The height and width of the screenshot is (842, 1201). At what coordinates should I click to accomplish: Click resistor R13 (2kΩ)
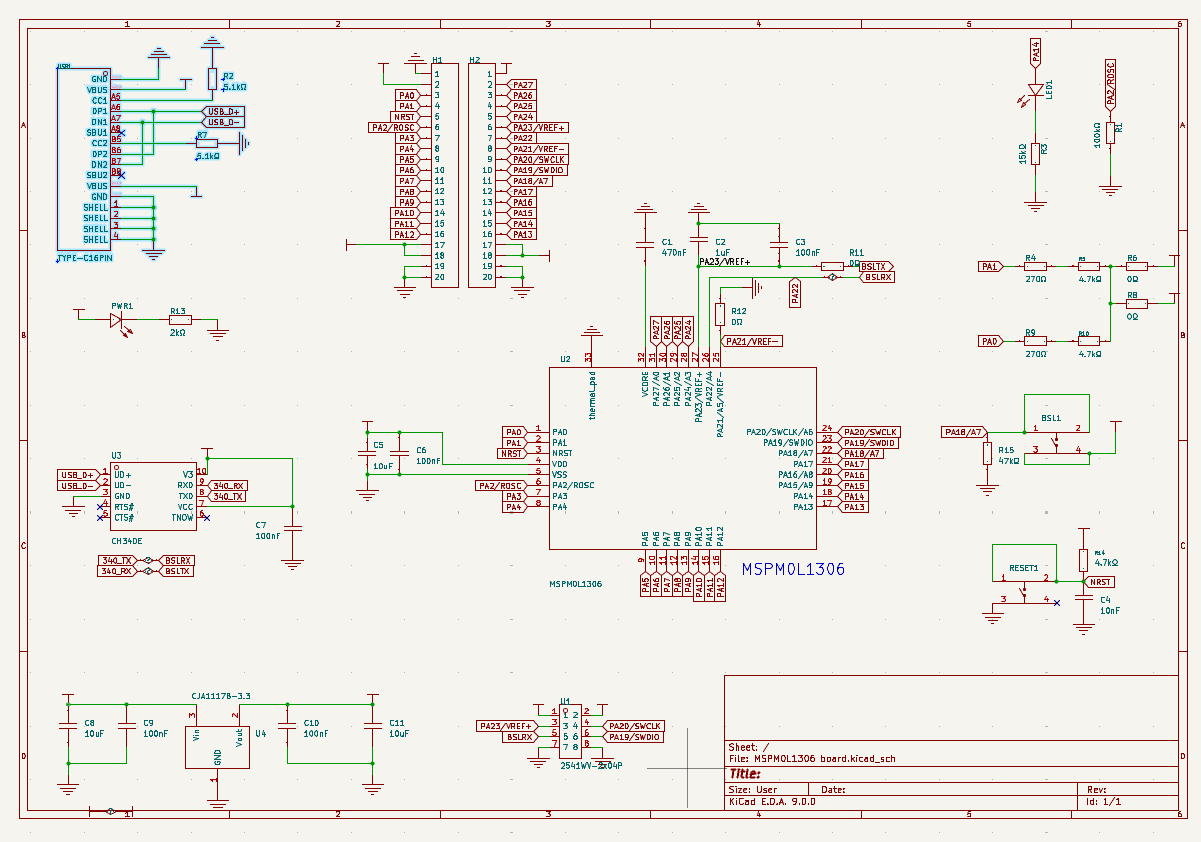tap(179, 320)
